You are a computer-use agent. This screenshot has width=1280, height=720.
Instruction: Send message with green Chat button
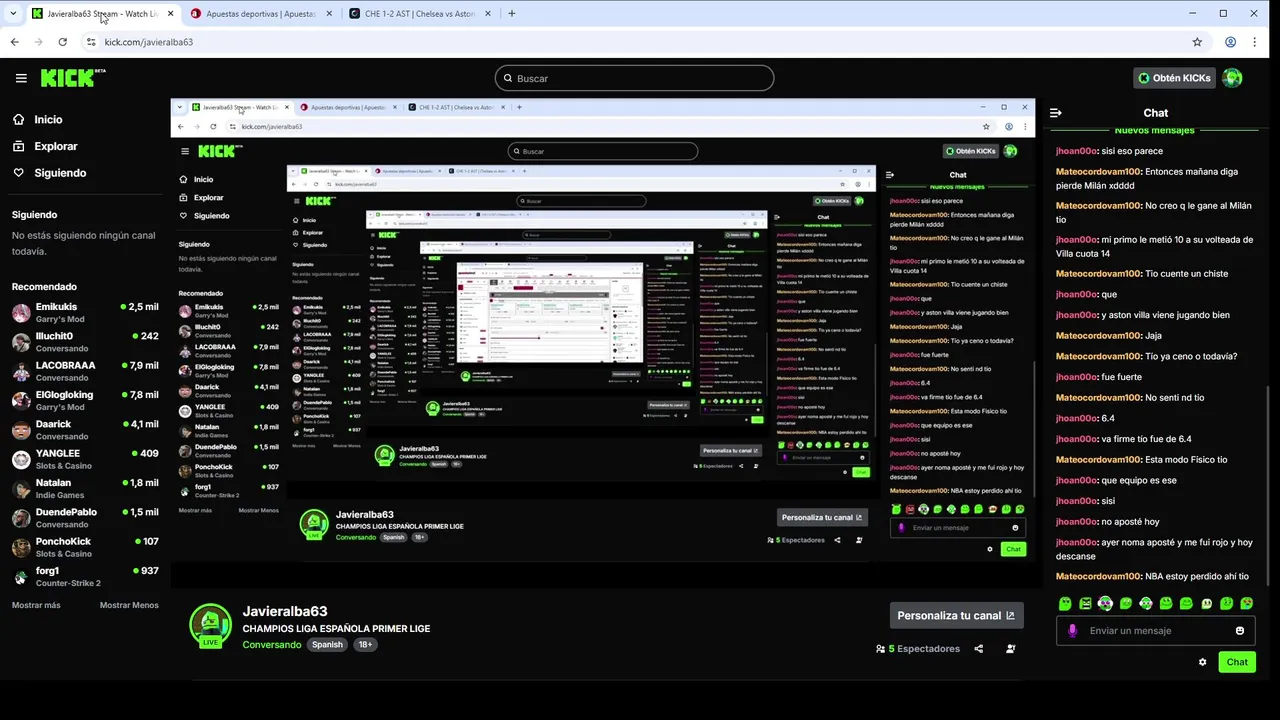1237,662
